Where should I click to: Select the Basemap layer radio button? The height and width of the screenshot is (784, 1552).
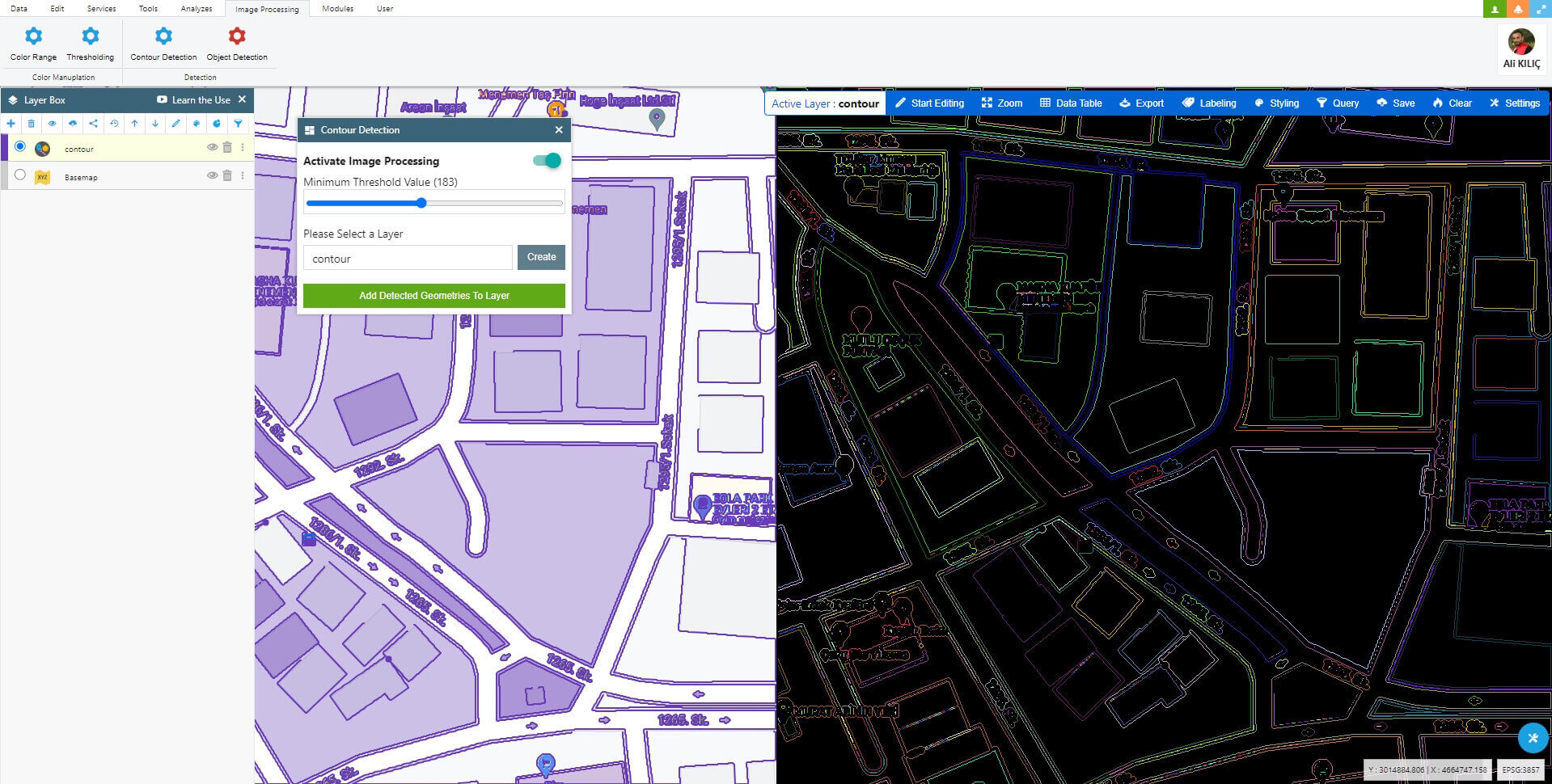[20, 175]
